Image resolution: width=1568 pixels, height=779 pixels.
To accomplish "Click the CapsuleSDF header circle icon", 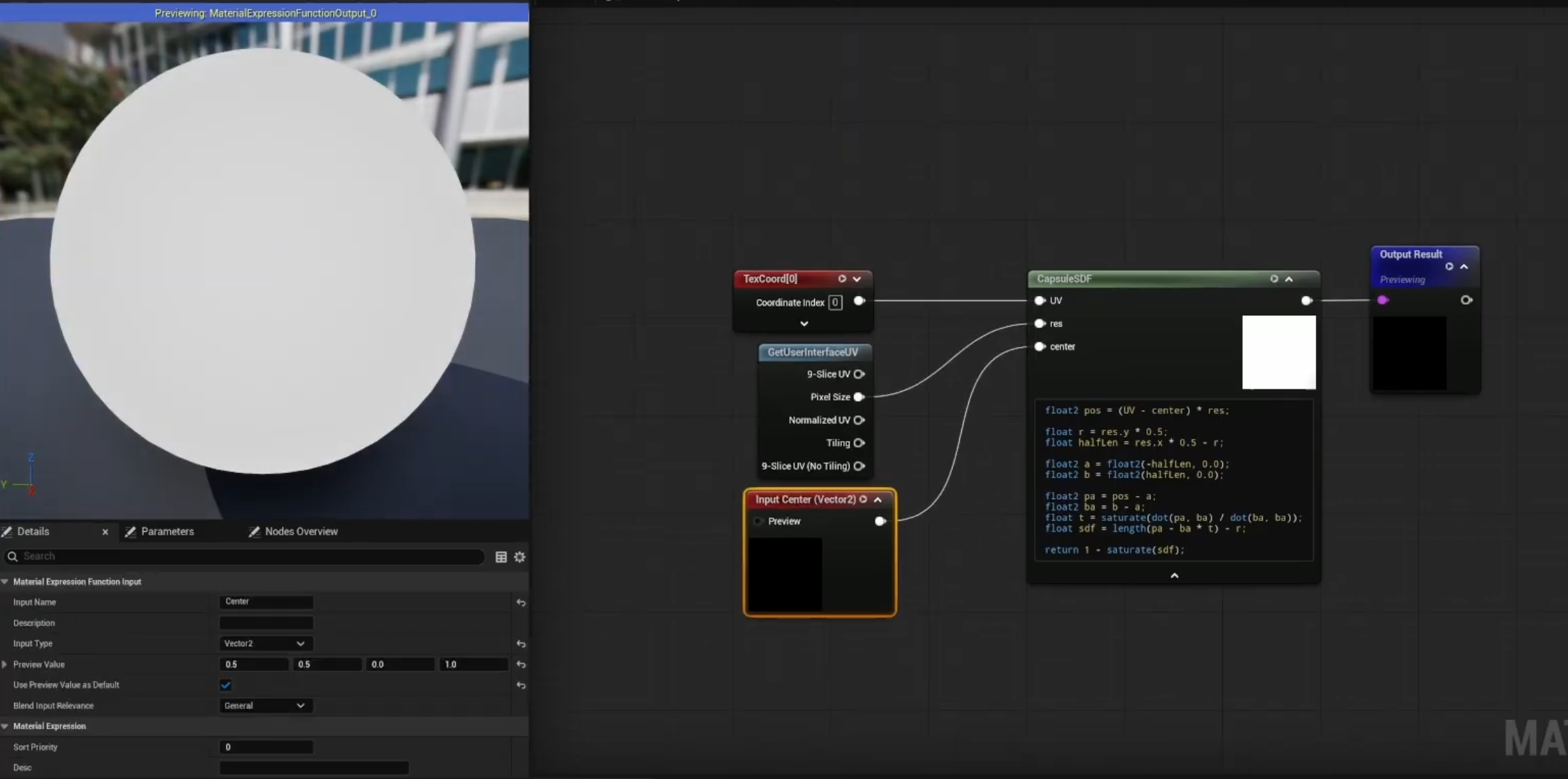I will pyautogui.click(x=1274, y=279).
